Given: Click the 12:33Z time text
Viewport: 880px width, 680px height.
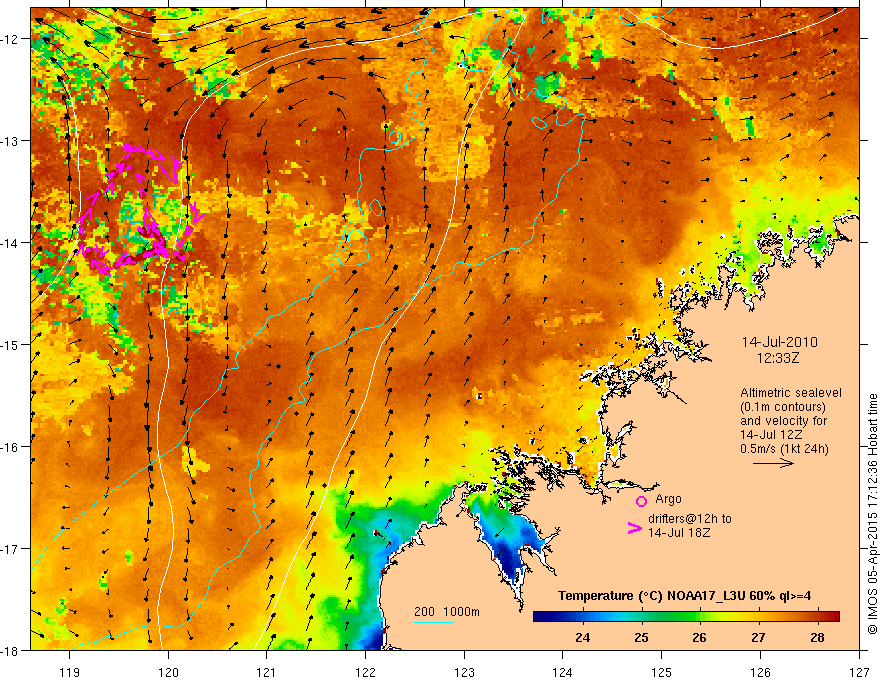Looking at the screenshot, I should tap(778, 358).
